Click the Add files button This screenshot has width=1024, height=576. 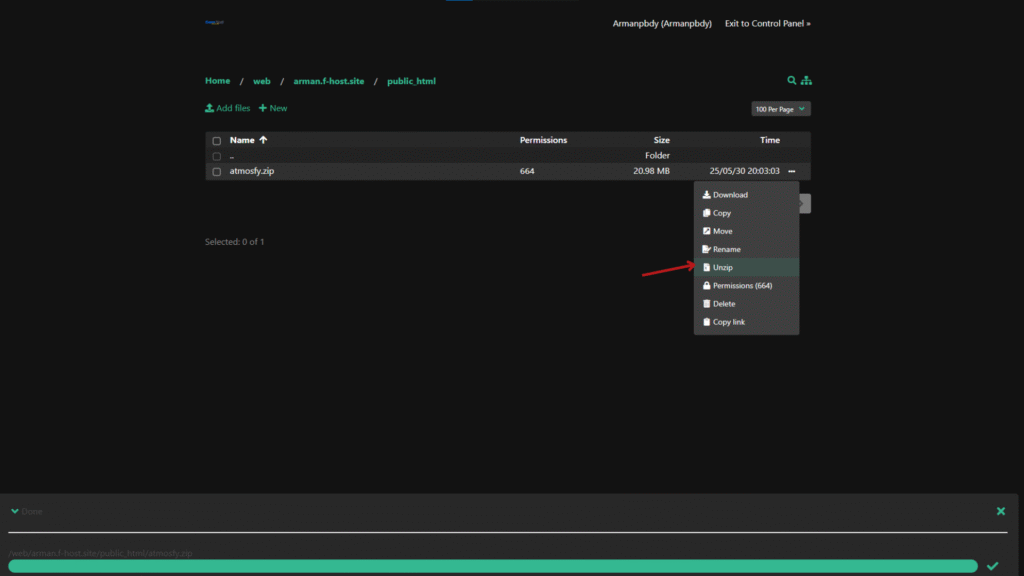coord(228,108)
